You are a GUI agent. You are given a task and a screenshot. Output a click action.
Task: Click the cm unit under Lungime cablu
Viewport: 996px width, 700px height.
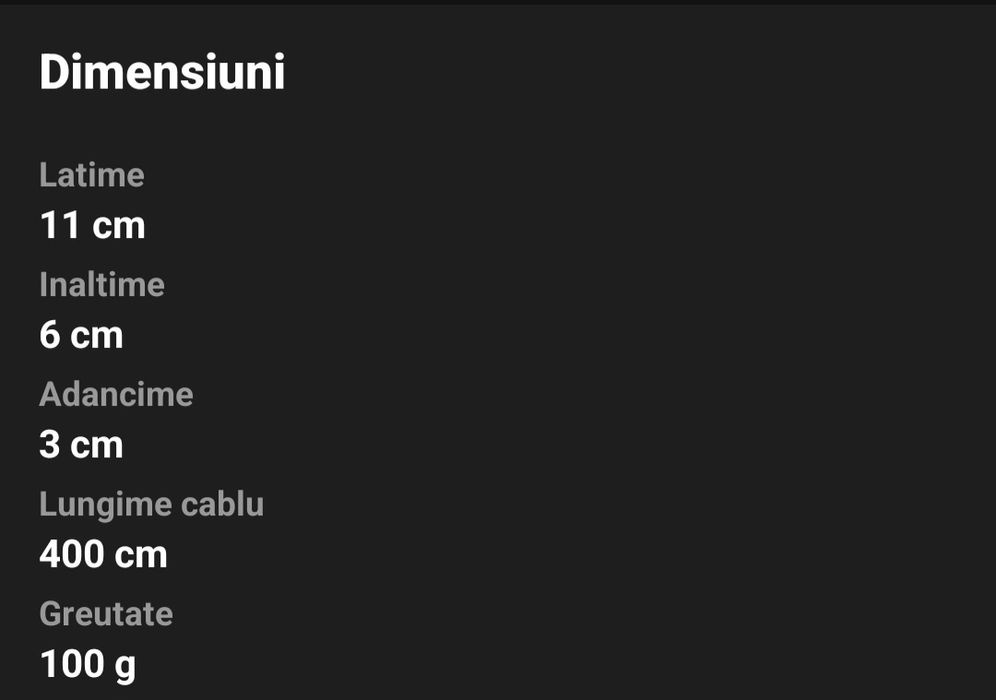click(141, 554)
